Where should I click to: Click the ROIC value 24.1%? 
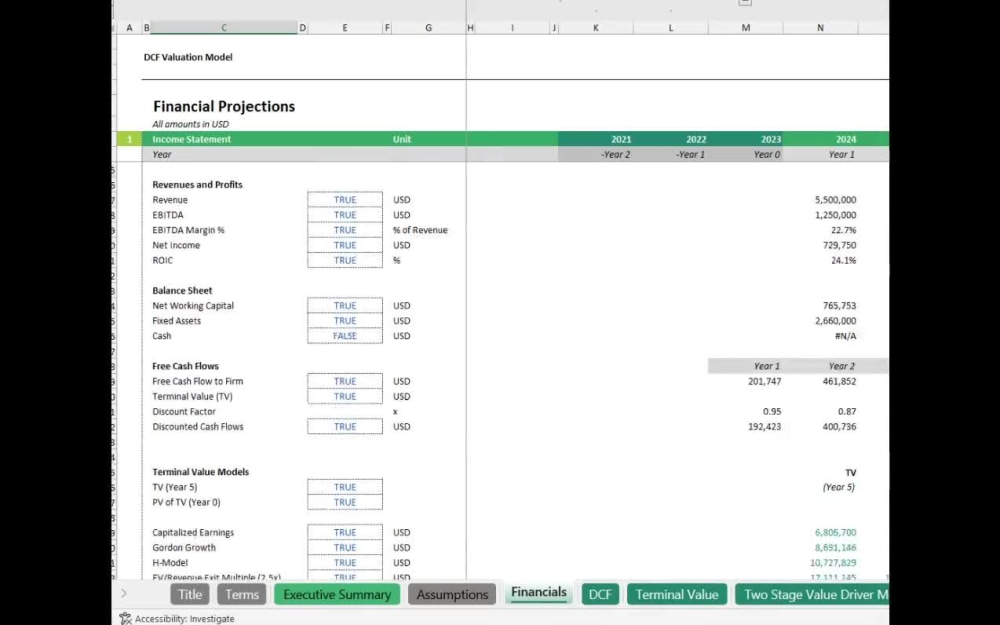844,260
